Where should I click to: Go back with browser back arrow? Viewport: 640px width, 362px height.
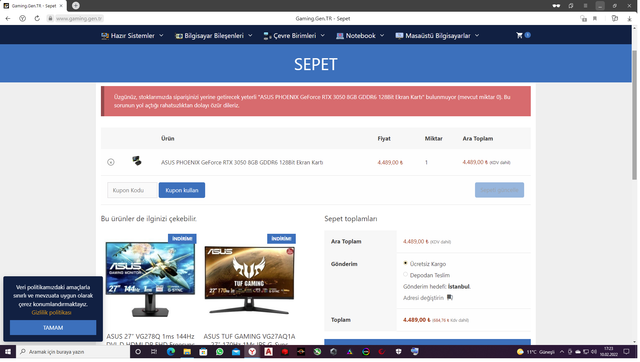[8, 18]
